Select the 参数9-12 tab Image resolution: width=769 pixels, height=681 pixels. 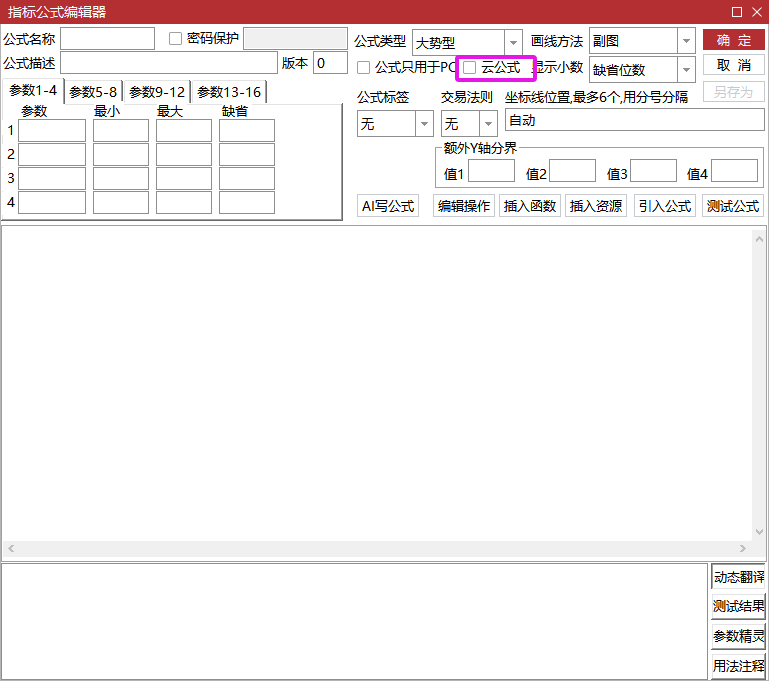tap(157, 92)
